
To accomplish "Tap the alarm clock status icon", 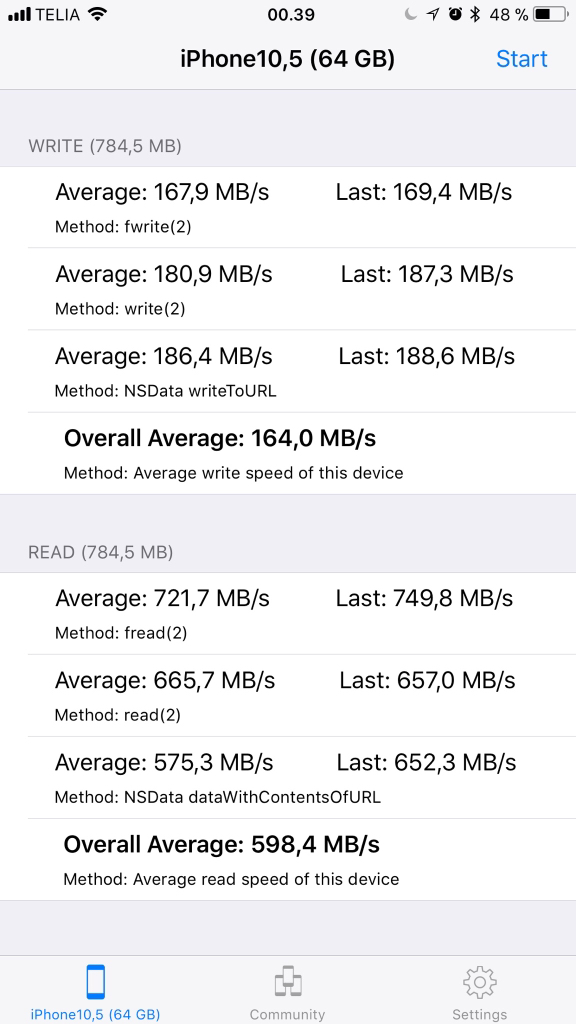I will pos(455,14).
